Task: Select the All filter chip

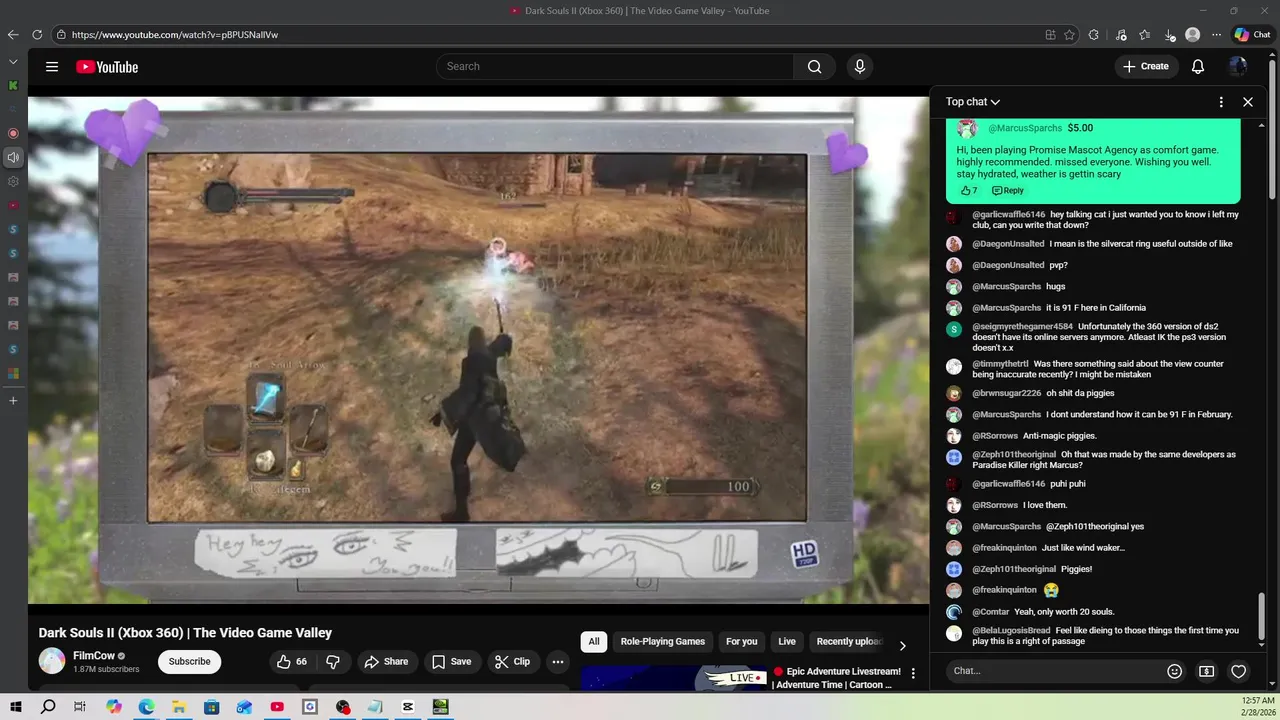Action: pos(594,642)
